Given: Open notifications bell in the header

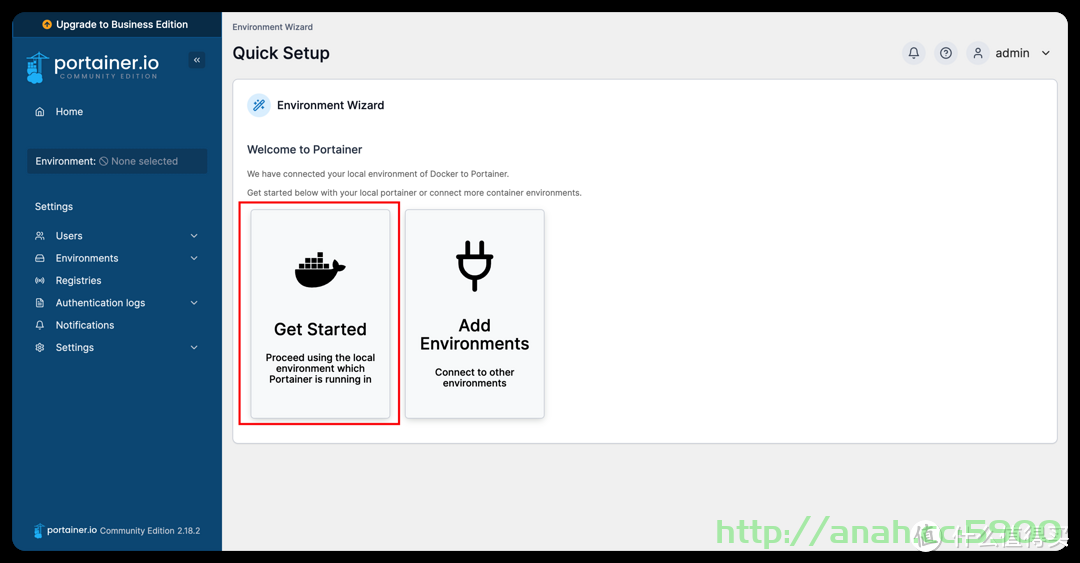Looking at the screenshot, I should 914,53.
